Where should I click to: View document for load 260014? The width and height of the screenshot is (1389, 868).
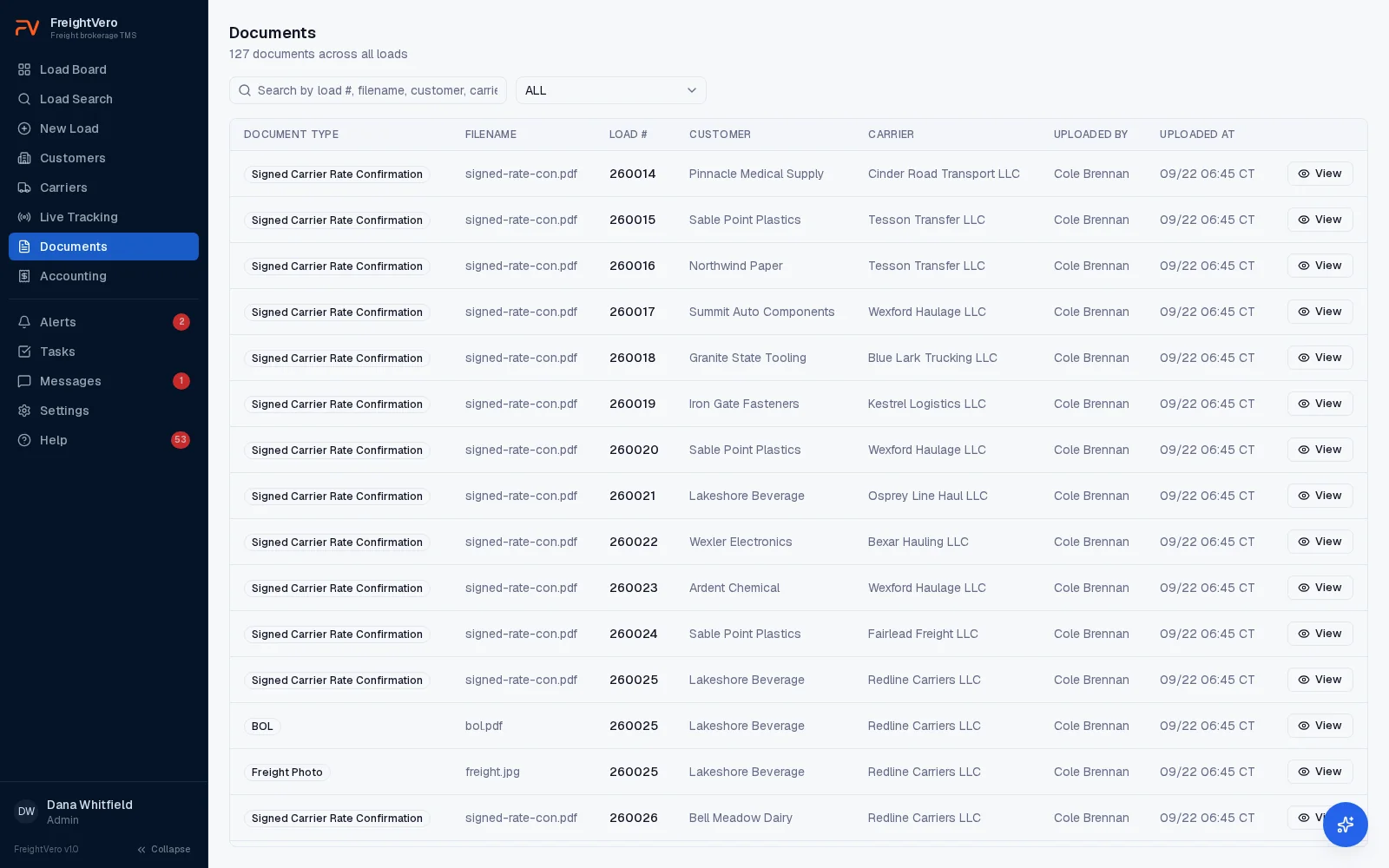[1320, 174]
